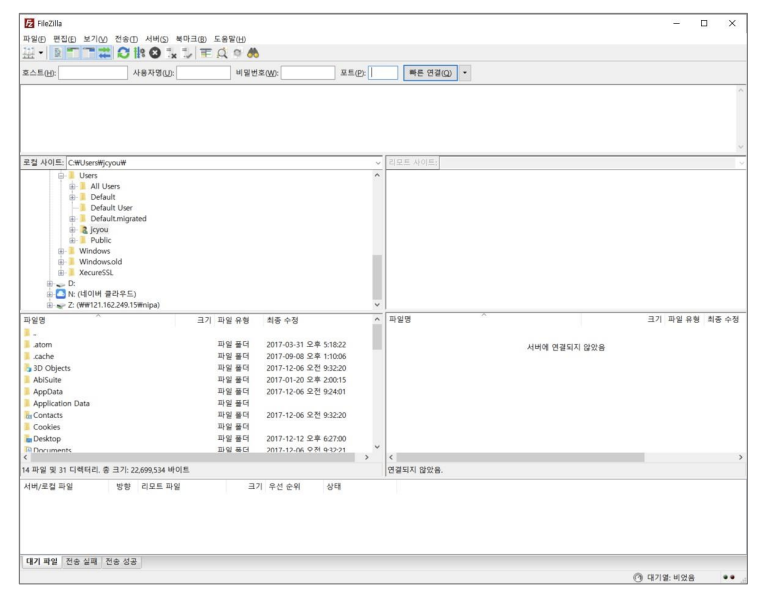Image resolution: width=783 pixels, height=600 pixels.
Task: Switch to the 전송 성공 tab
Action: (x=121, y=562)
